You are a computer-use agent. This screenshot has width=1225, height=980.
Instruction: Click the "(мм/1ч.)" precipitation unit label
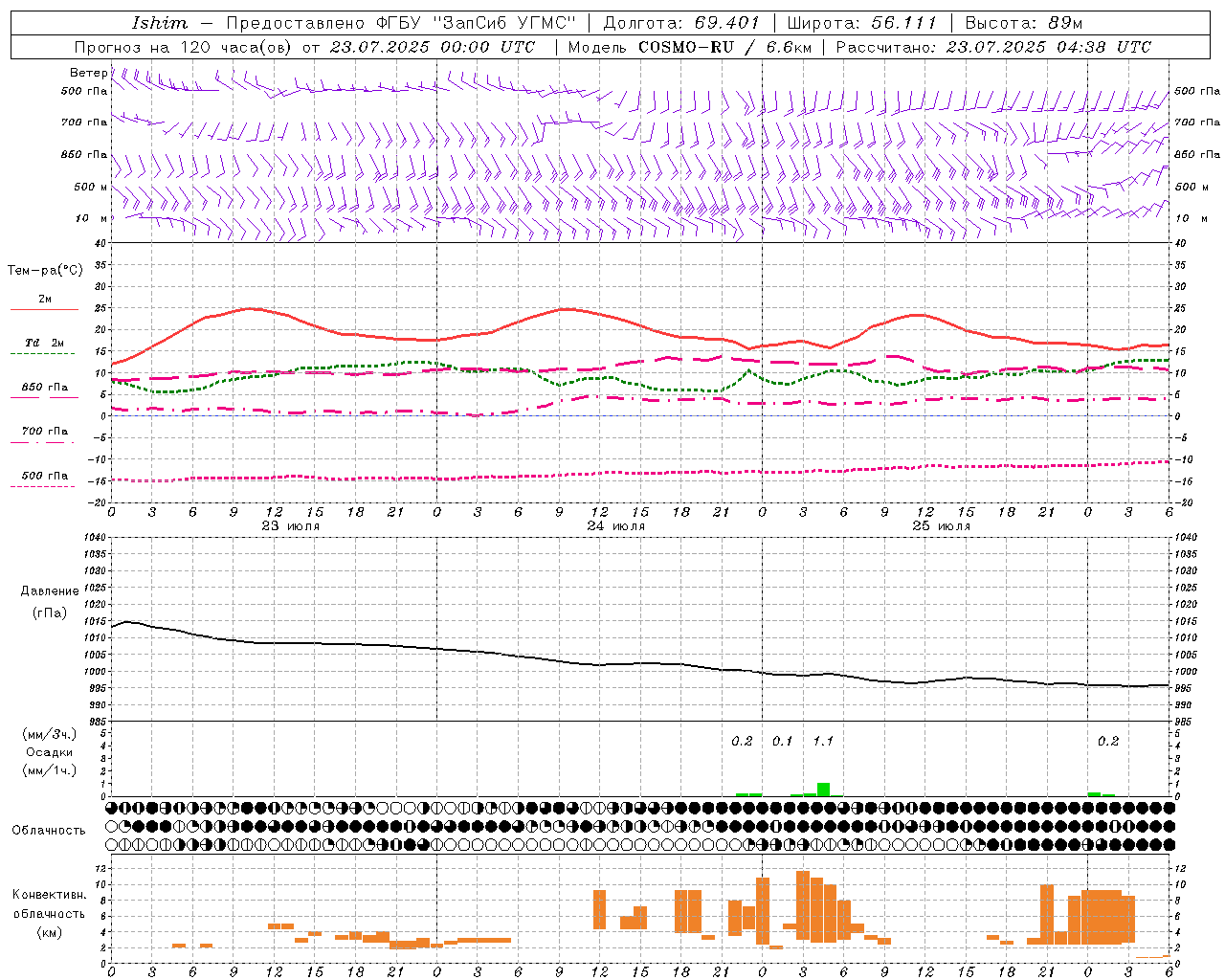tap(50, 769)
